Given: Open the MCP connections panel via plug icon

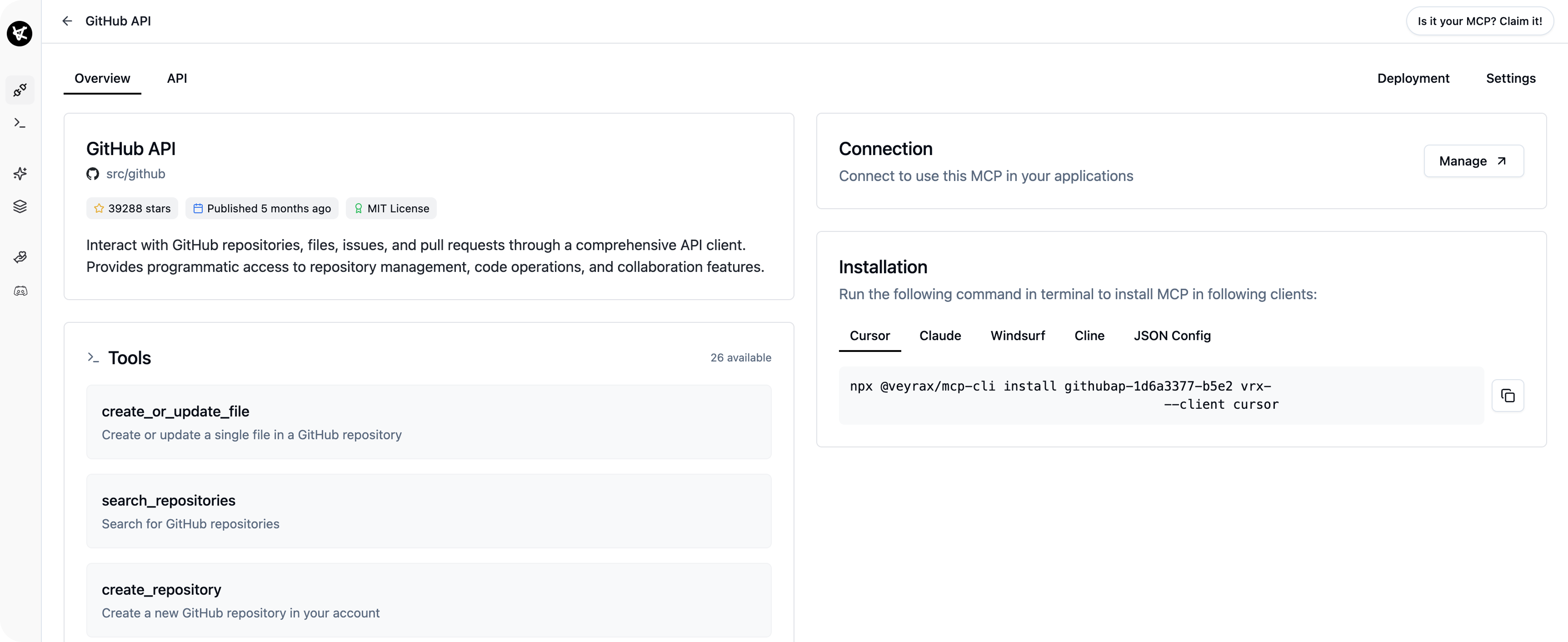Looking at the screenshot, I should click(20, 90).
